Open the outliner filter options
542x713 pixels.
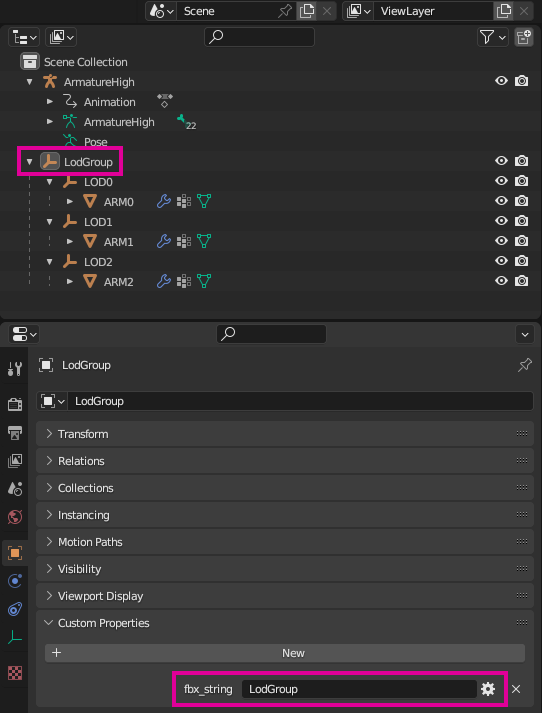pyautogui.click(x=492, y=37)
